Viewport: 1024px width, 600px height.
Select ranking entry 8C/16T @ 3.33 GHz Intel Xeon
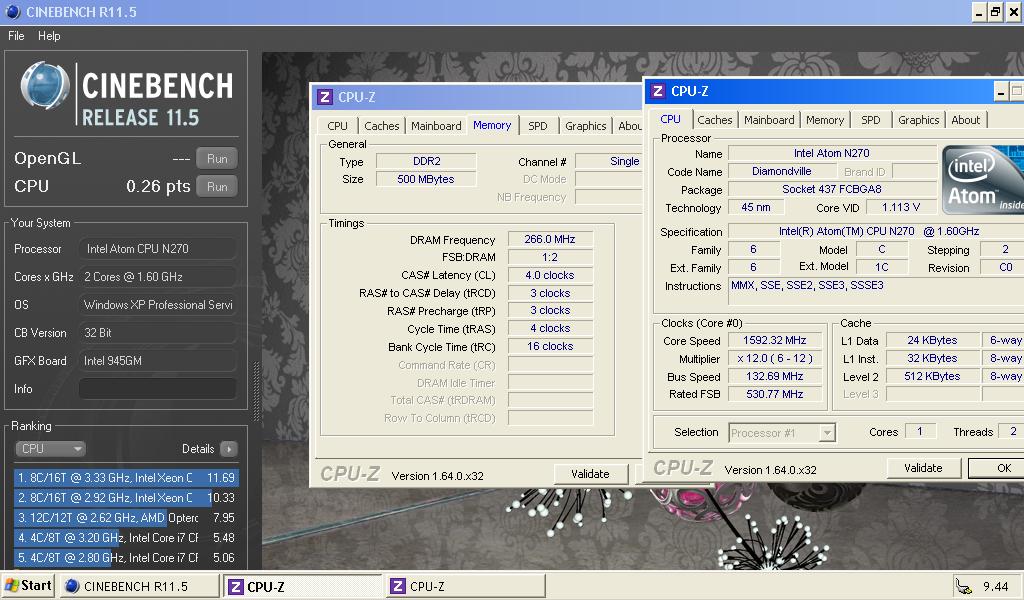pos(126,478)
